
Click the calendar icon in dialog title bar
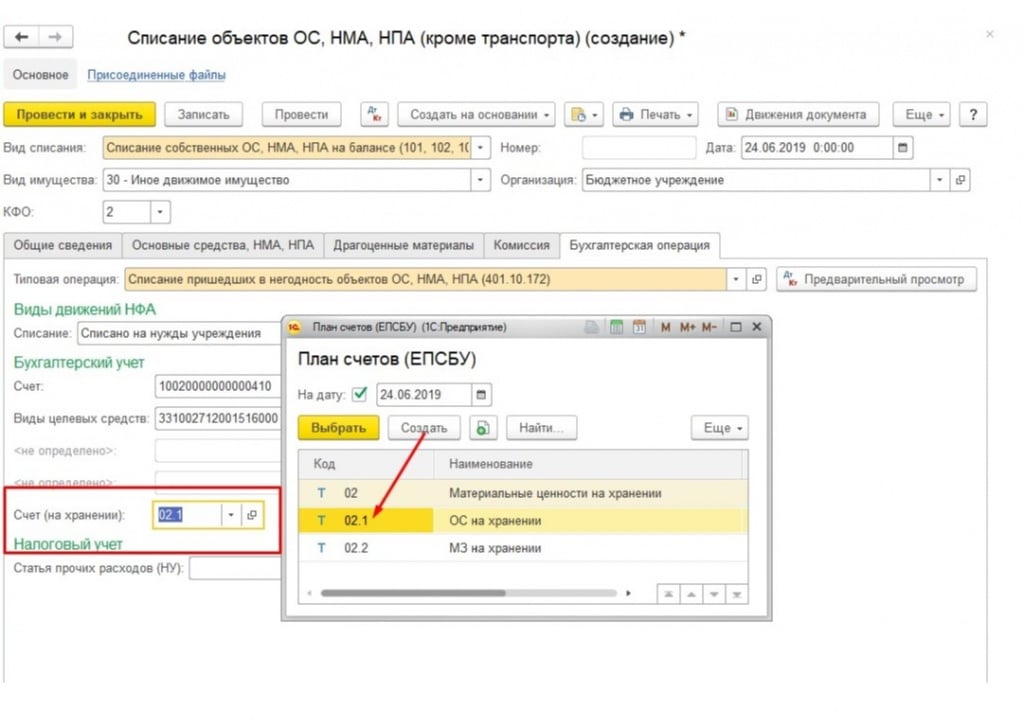638,327
